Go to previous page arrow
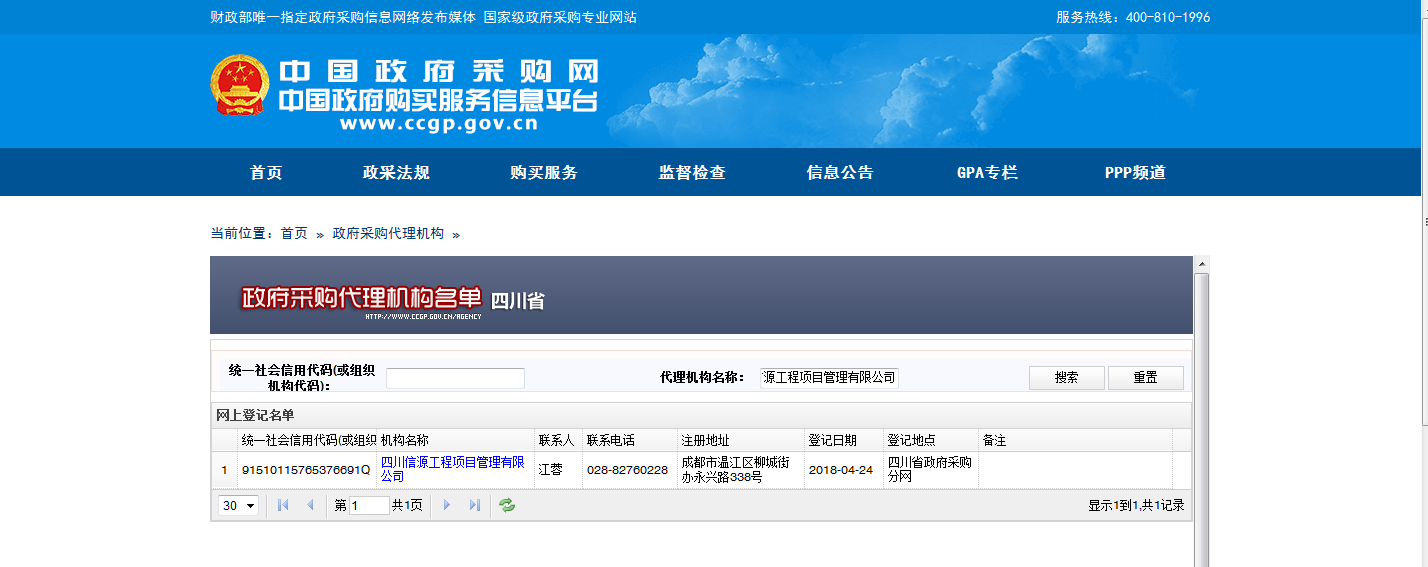Viewport: 1428px width, 567px height. (x=309, y=506)
